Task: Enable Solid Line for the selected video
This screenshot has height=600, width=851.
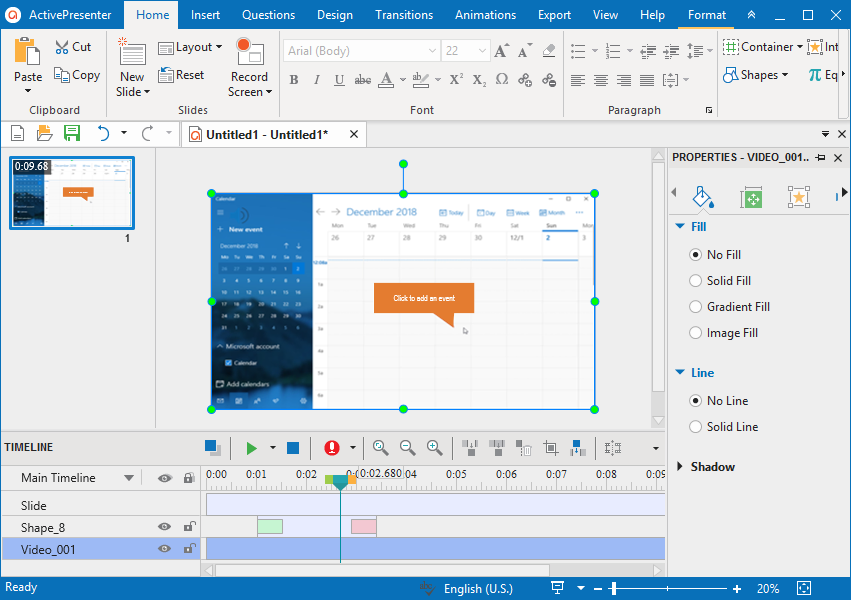Action: [695, 426]
